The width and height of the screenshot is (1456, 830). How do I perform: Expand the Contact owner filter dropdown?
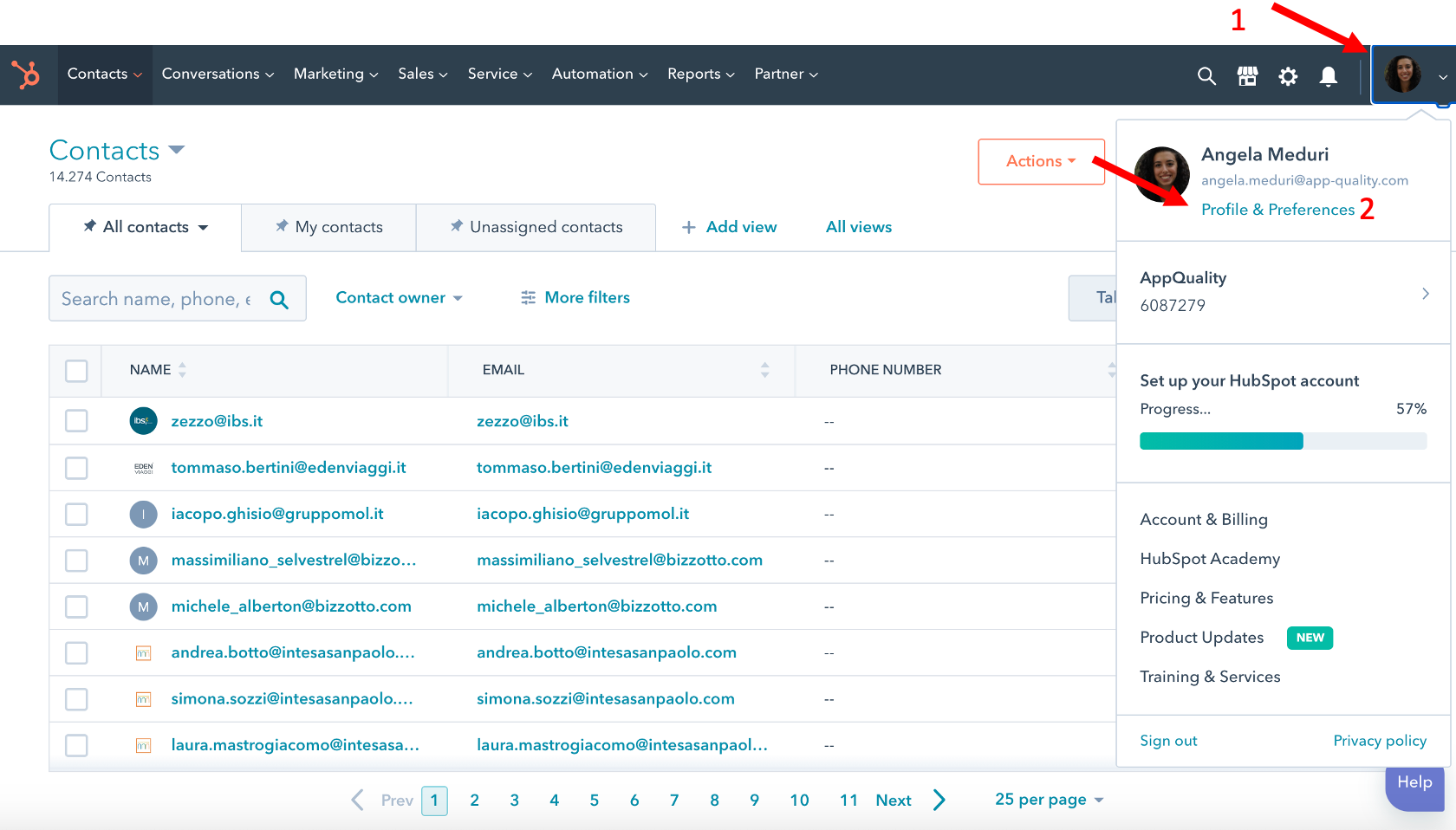pos(400,297)
